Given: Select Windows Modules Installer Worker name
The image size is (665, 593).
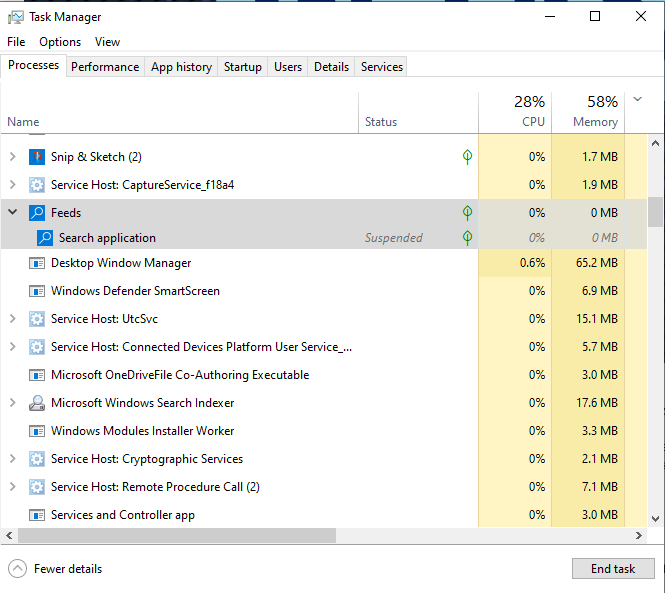Looking at the screenshot, I should point(142,431).
